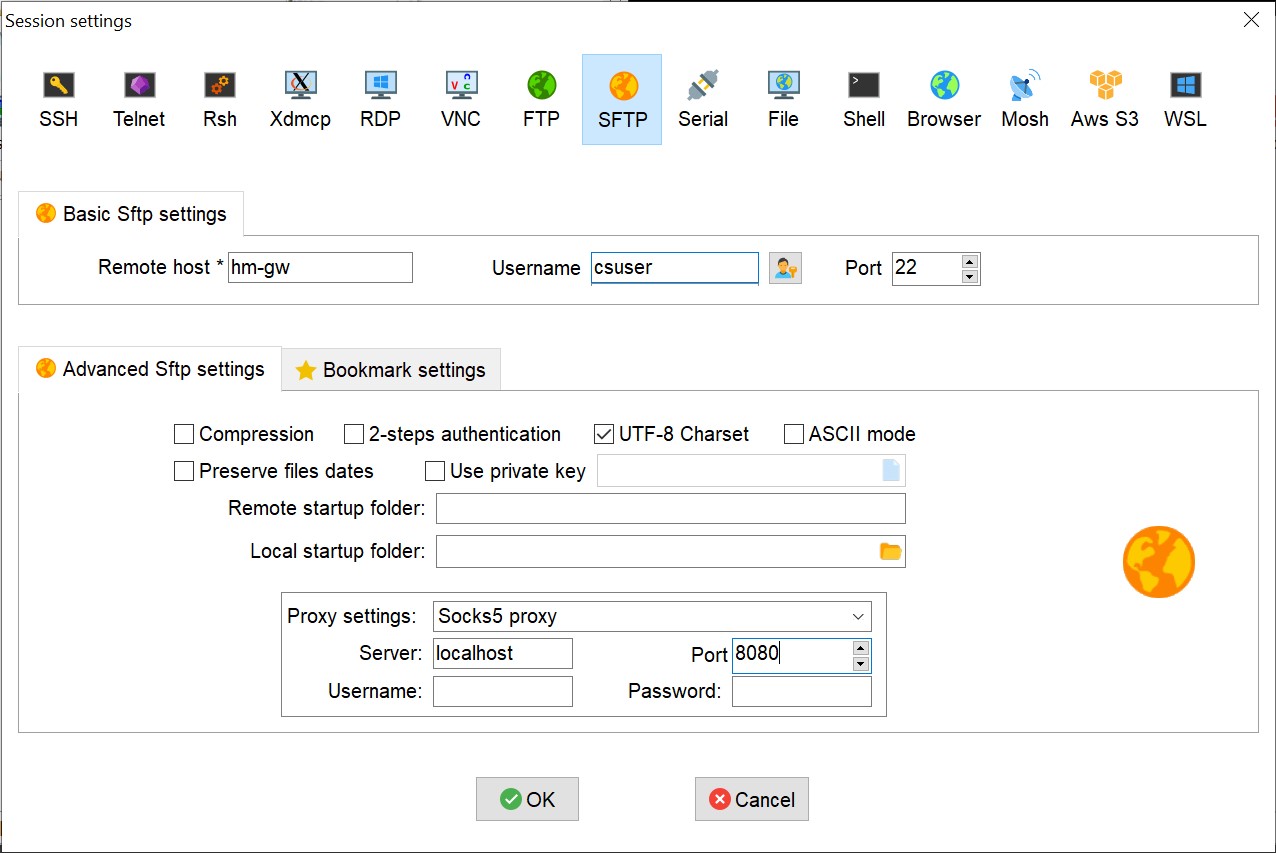Increase the SFTP port with up arrow
Screen dimensions: 1276x853
point(968,261)
